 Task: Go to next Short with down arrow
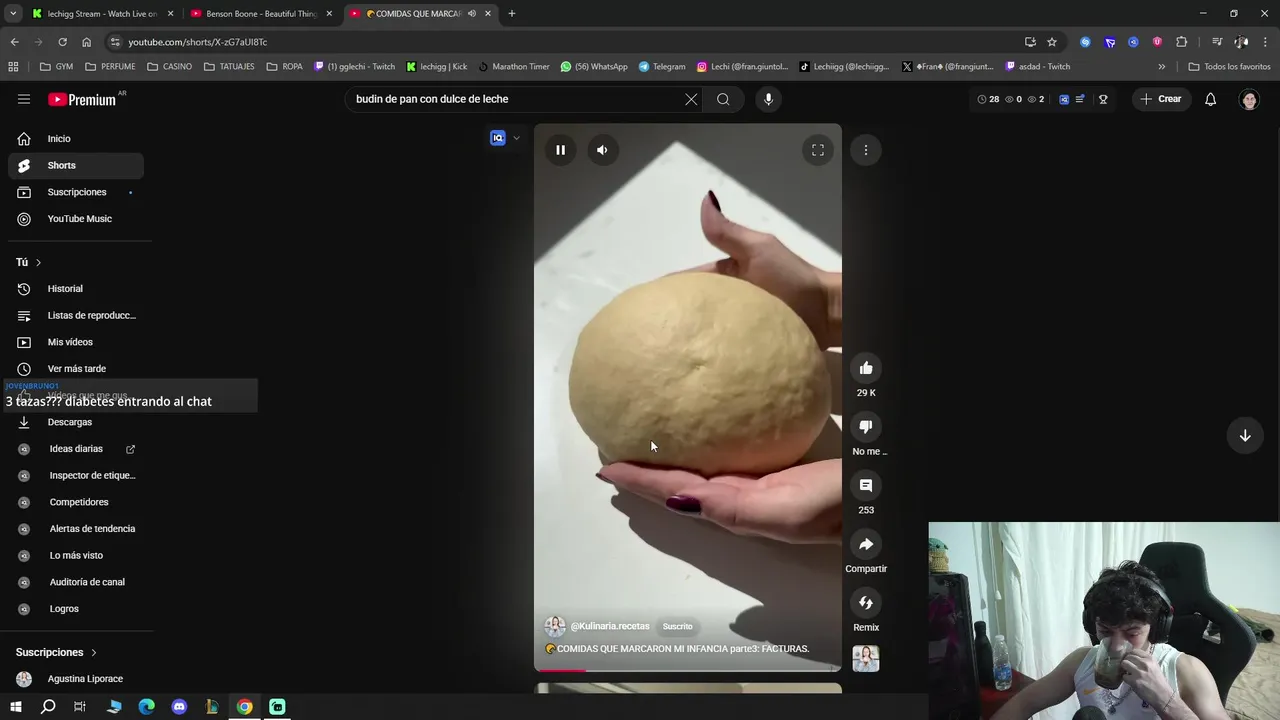coord(1245,435)
